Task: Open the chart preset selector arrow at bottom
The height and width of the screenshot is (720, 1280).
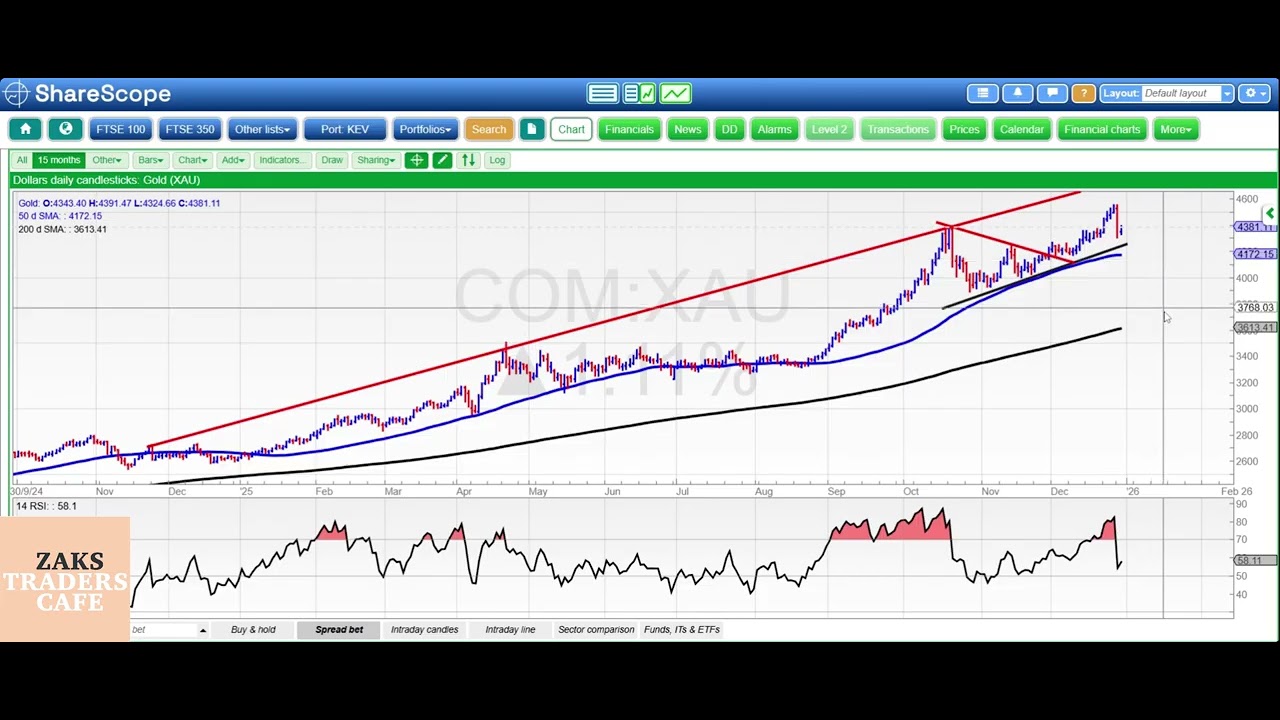Action: [202, 630]
